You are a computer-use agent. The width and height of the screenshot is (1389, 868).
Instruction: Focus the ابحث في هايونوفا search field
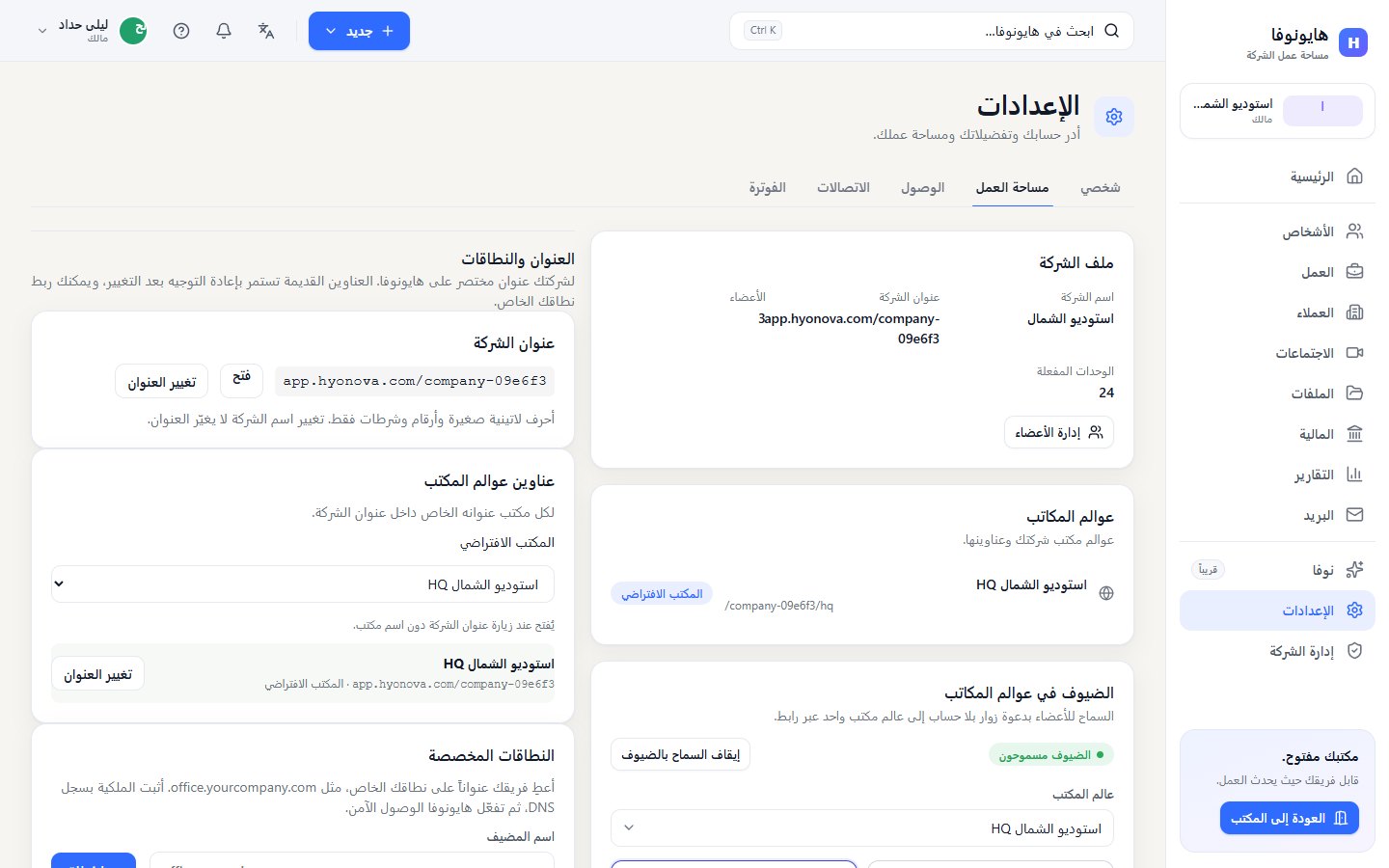click(932, 31)
